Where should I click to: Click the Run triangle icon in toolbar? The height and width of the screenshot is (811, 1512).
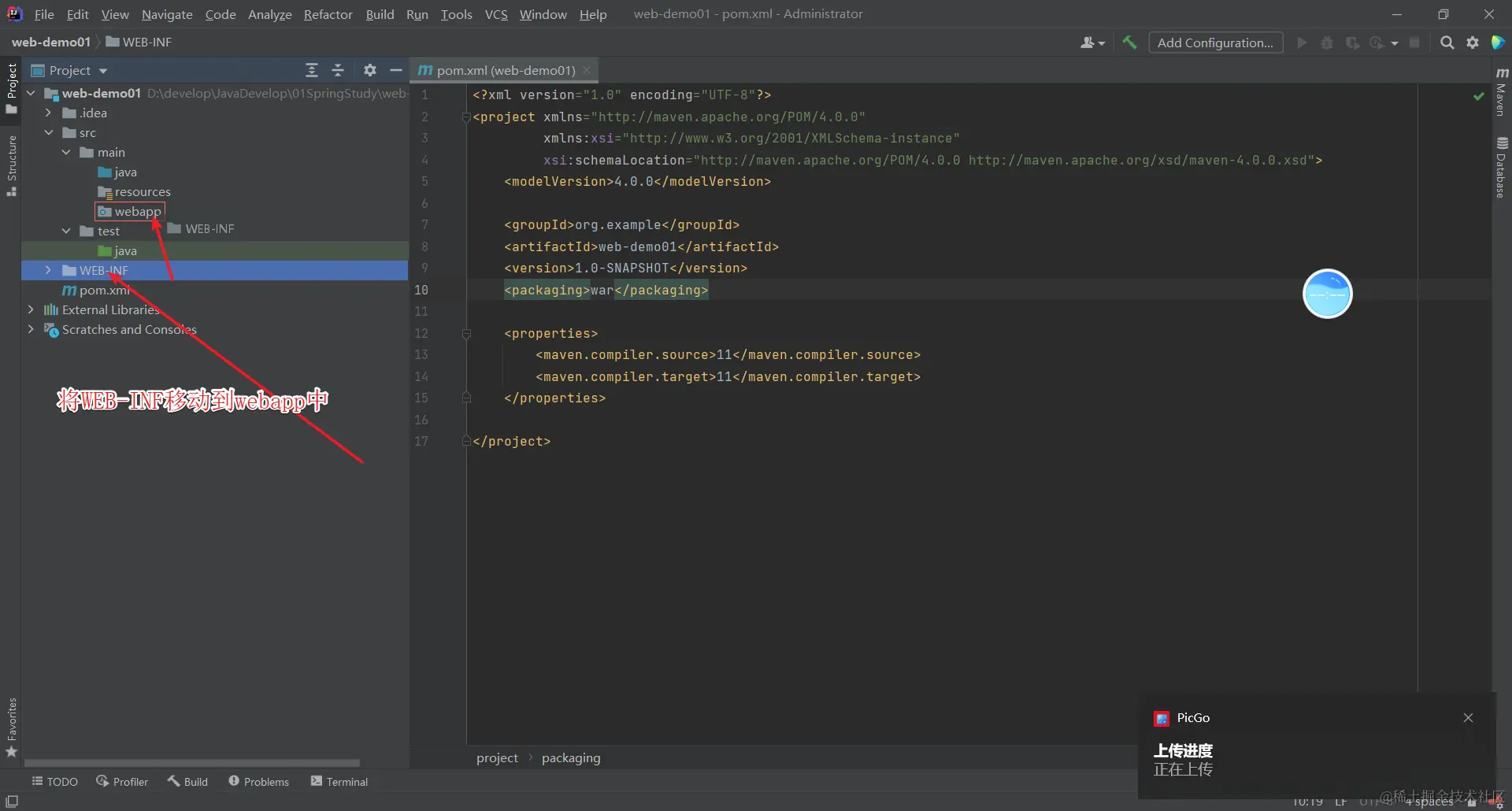coord(1303,43)
